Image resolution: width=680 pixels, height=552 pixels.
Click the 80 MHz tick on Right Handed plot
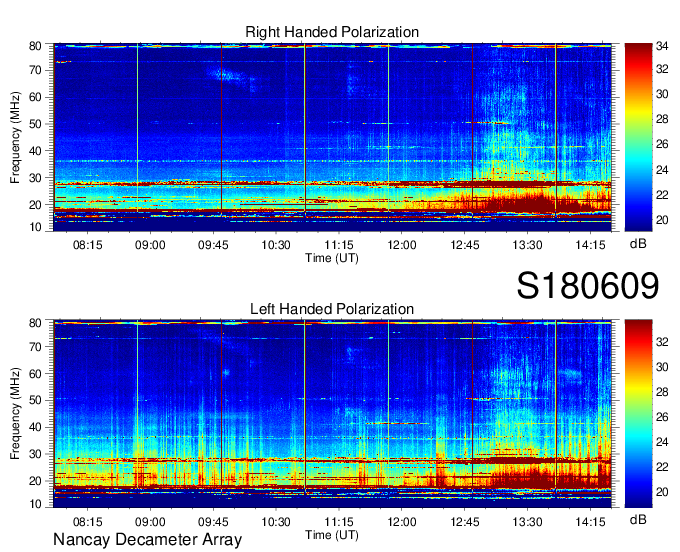[x=35, y=46]
